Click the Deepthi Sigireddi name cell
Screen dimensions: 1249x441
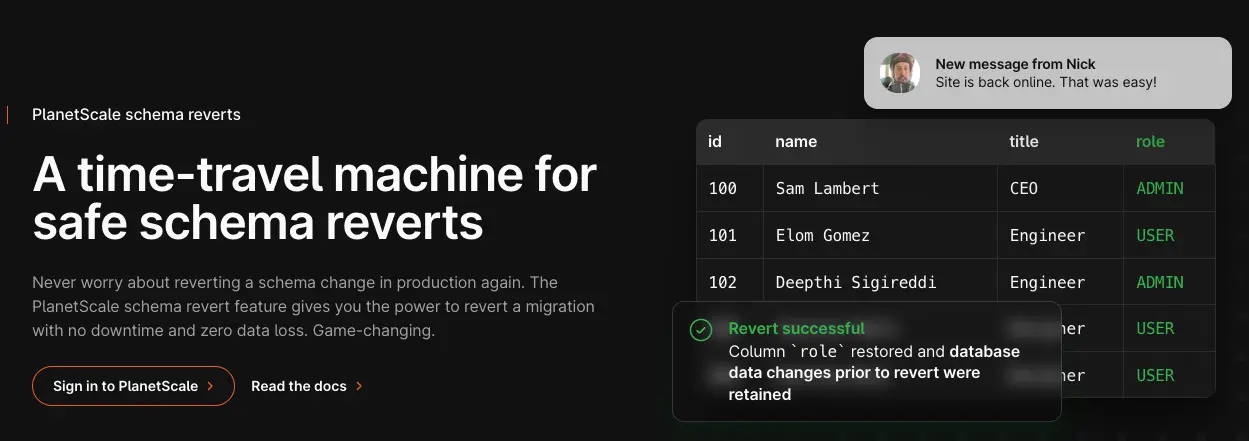855,283
